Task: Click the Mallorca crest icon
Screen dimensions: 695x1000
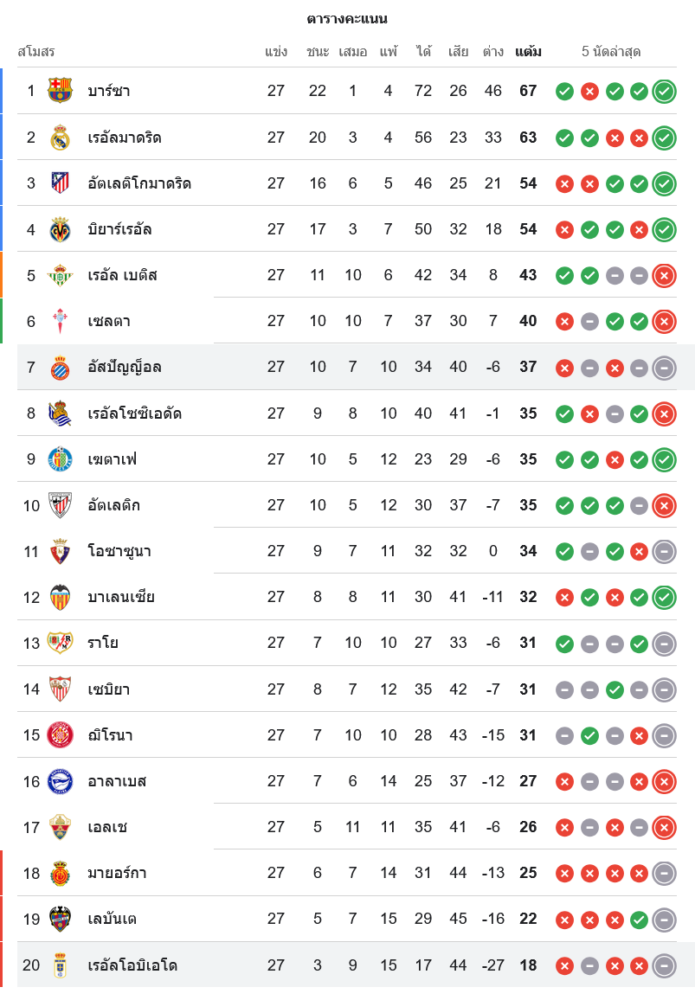Action: [60, 873]
